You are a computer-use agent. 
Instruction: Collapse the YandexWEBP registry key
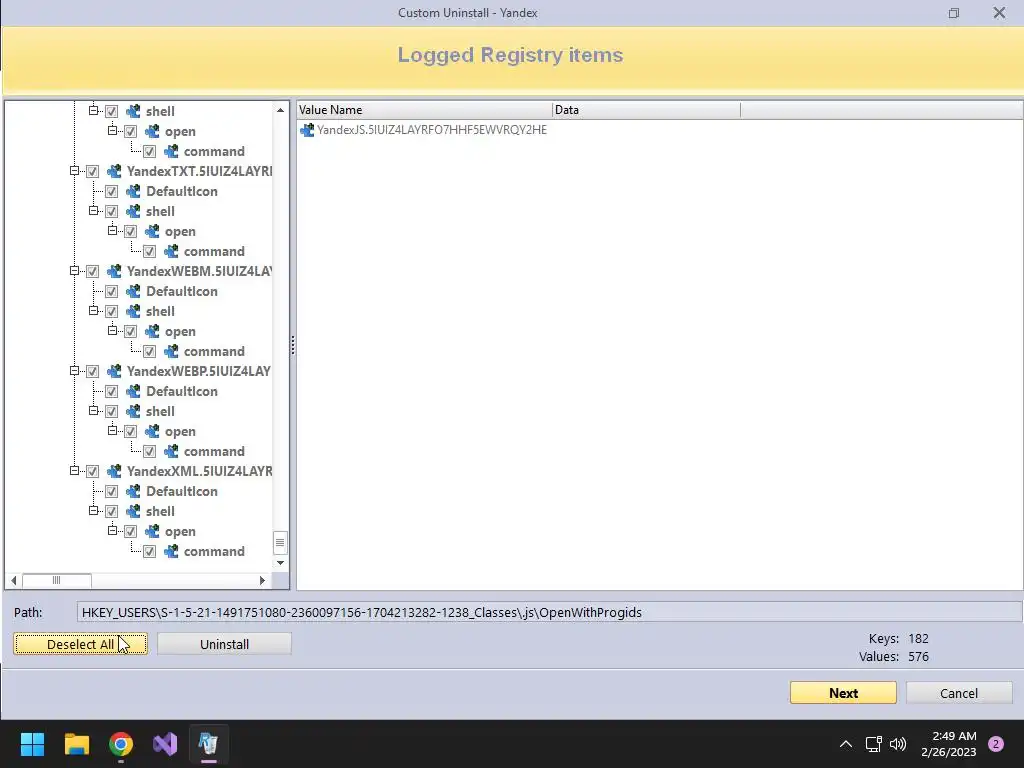coord(74,370)
